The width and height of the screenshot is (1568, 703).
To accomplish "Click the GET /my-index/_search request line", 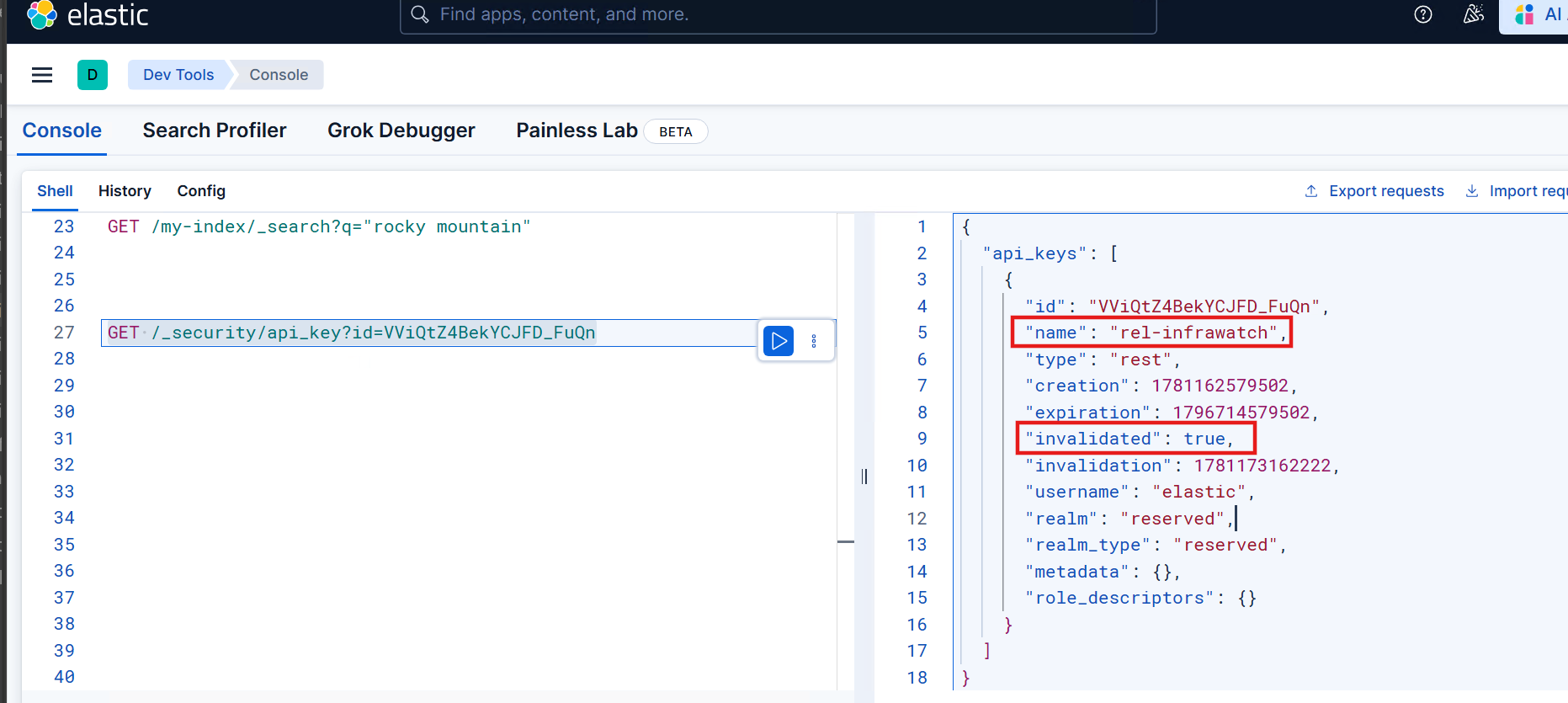I will click(319, 226).
